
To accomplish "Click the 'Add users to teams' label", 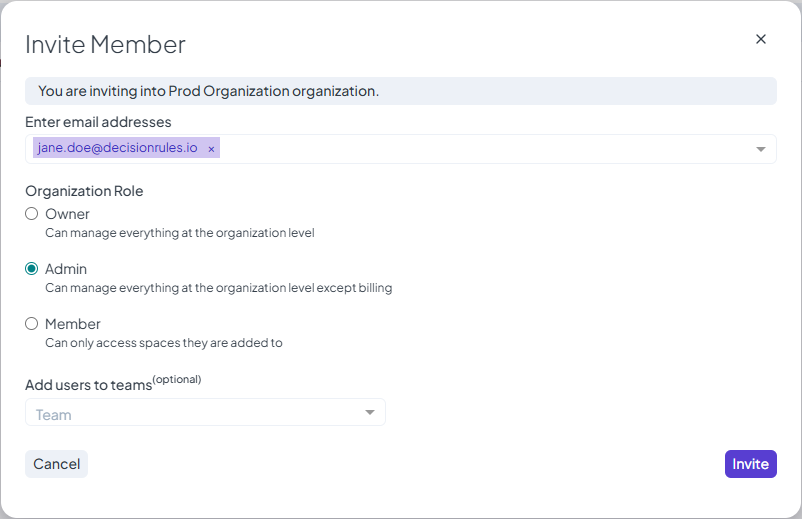I will point(88,384).
